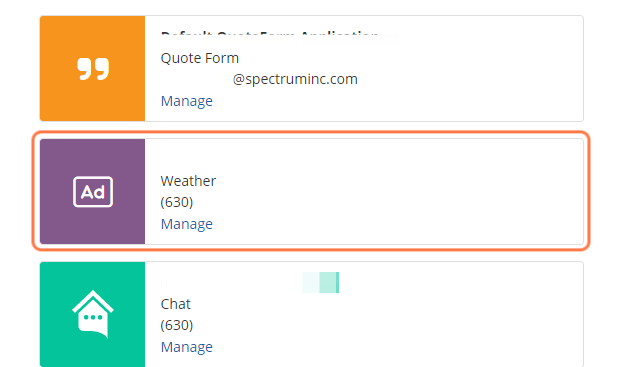Click the teal chat house icon
This screenshot has width=639, height=367.
(x=93, y=314)
